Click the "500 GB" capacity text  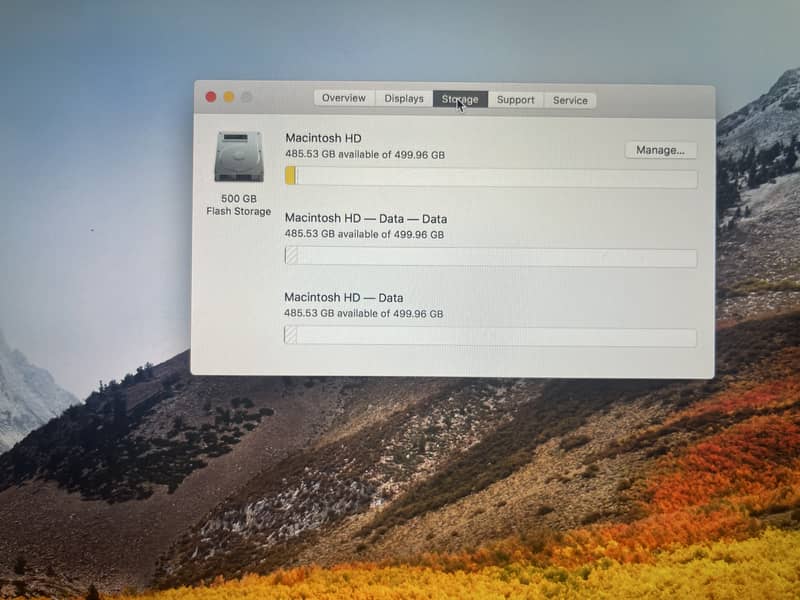click(239, 198)
